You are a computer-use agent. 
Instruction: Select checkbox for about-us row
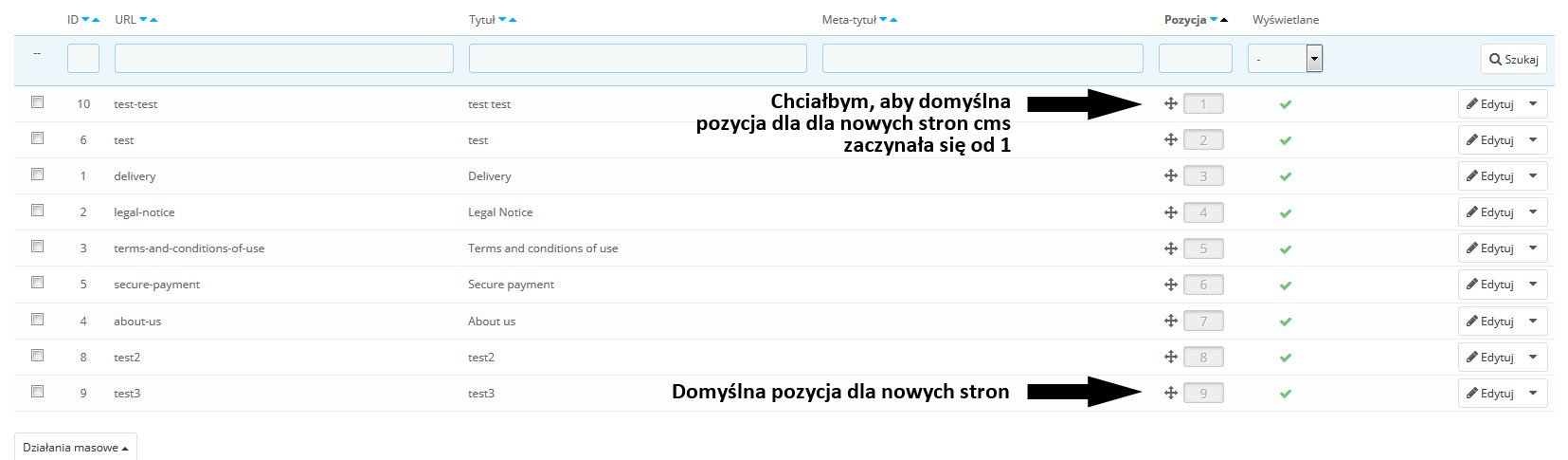[38, 319]
